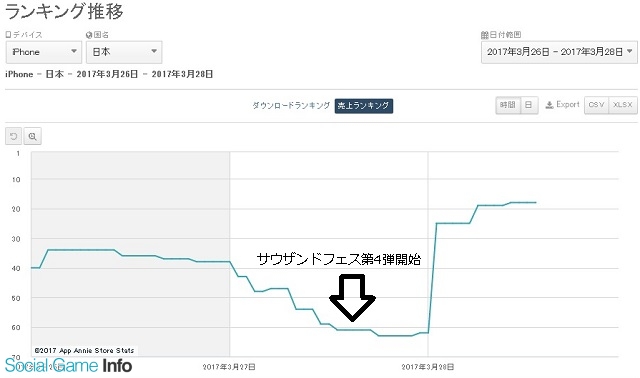Click the Export download icon
This screenshot has width=640, height=378.
point(549,105)
